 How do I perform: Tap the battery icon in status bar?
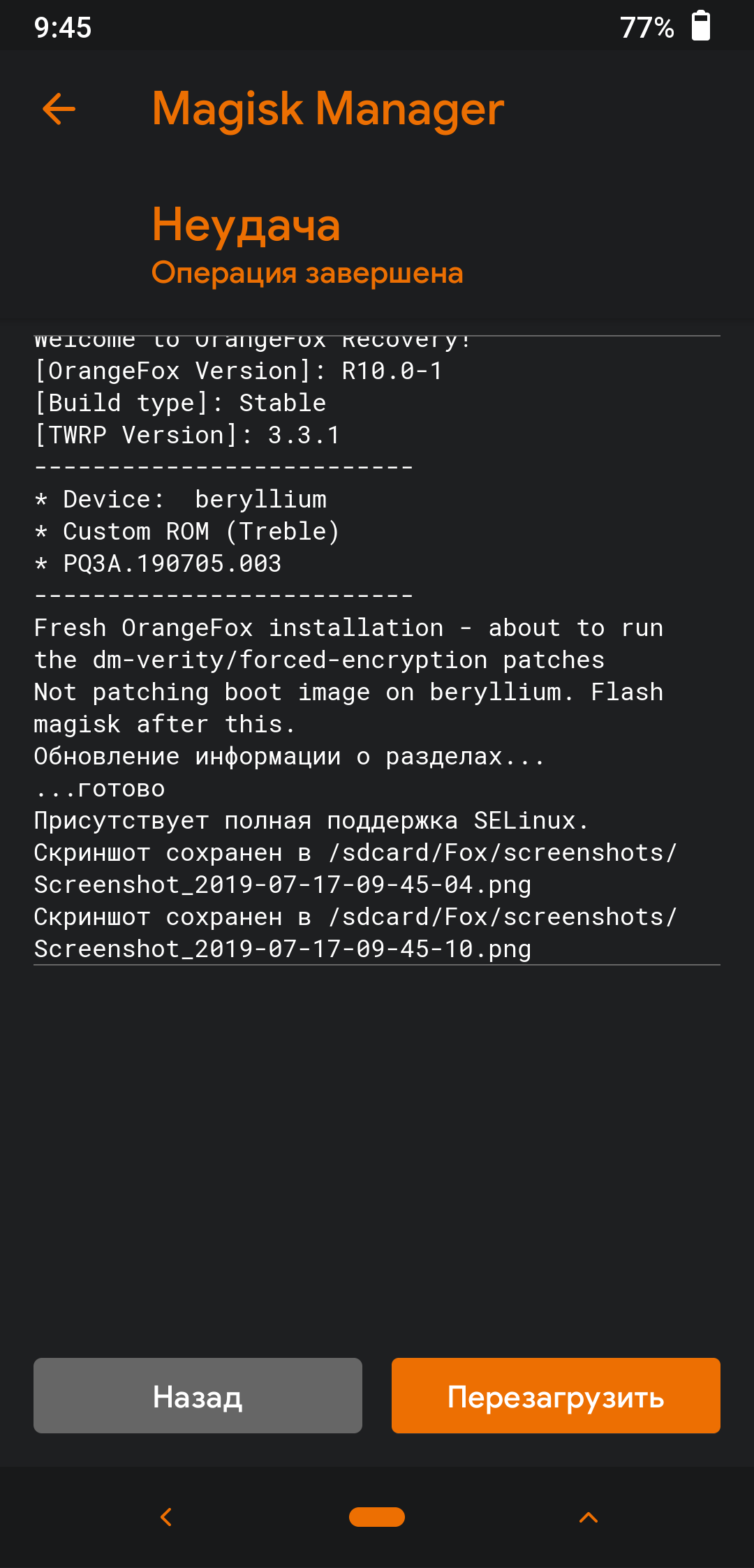(x=701, y=26)
